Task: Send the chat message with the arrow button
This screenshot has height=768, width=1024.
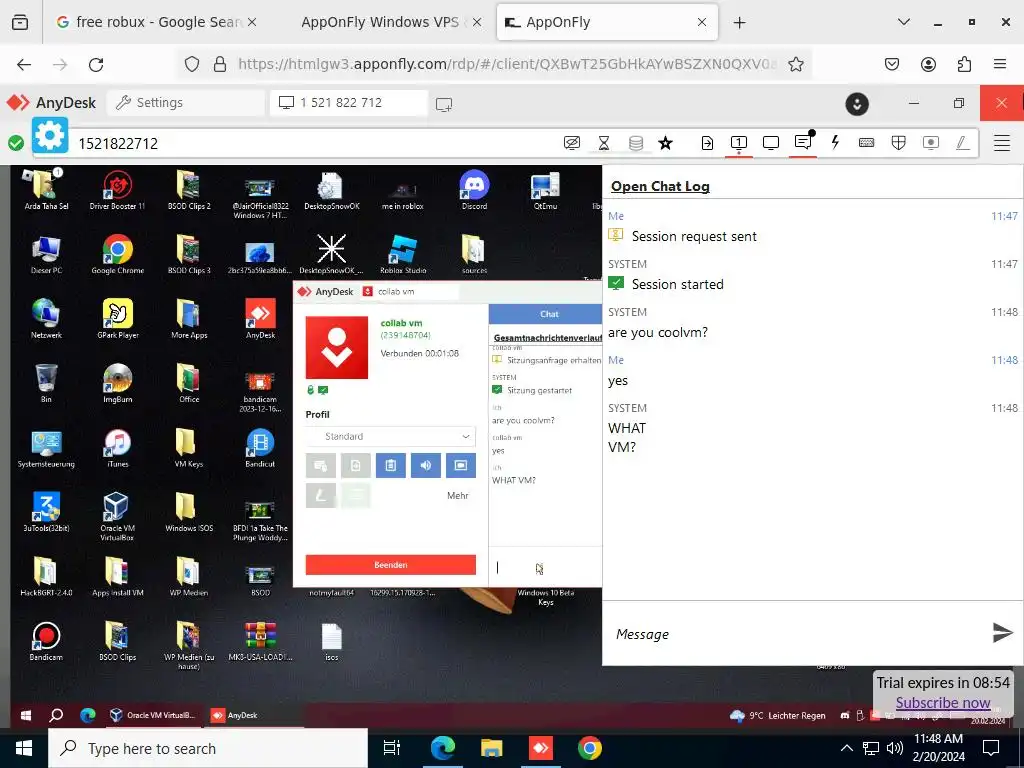Action: click(x=1002, y=632)
